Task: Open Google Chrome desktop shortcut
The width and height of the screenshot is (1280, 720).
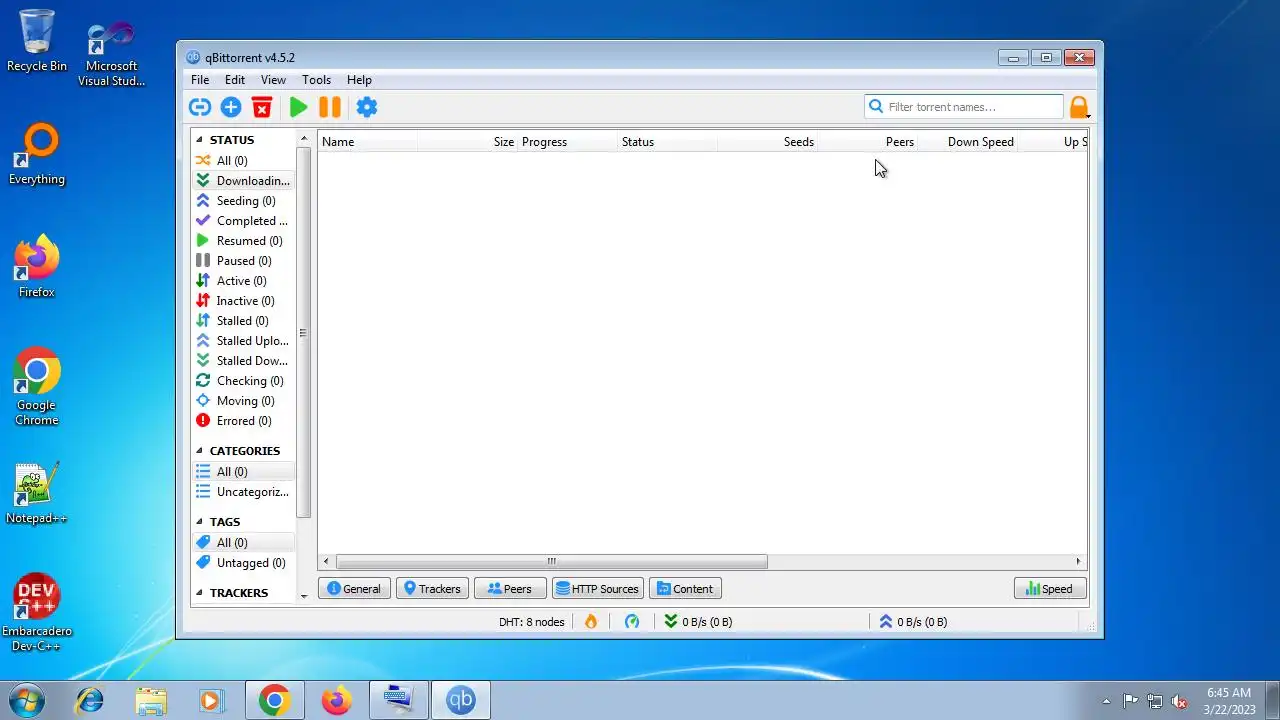Action: (37, 388)
